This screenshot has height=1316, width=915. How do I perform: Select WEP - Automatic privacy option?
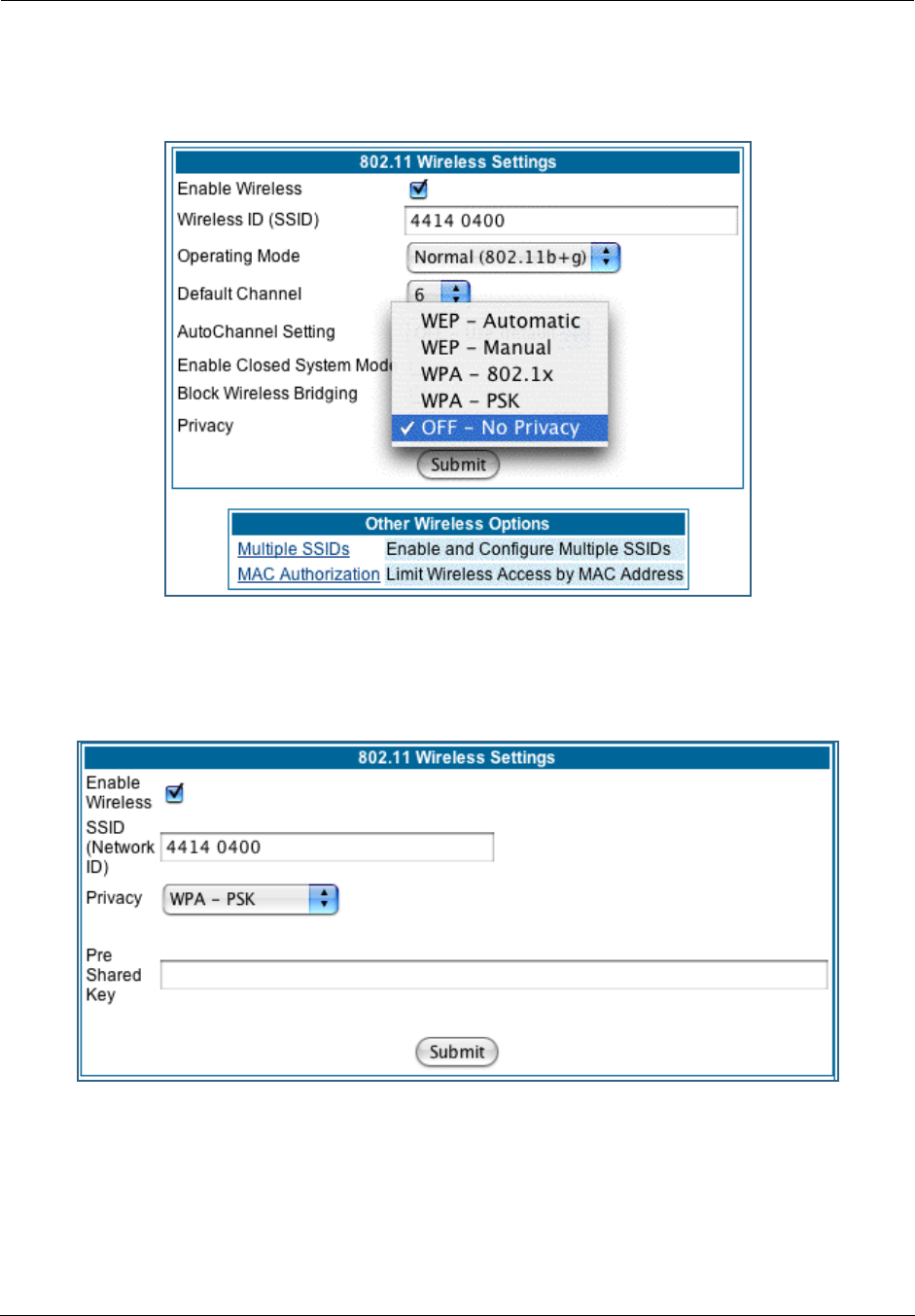coord(500,321)
